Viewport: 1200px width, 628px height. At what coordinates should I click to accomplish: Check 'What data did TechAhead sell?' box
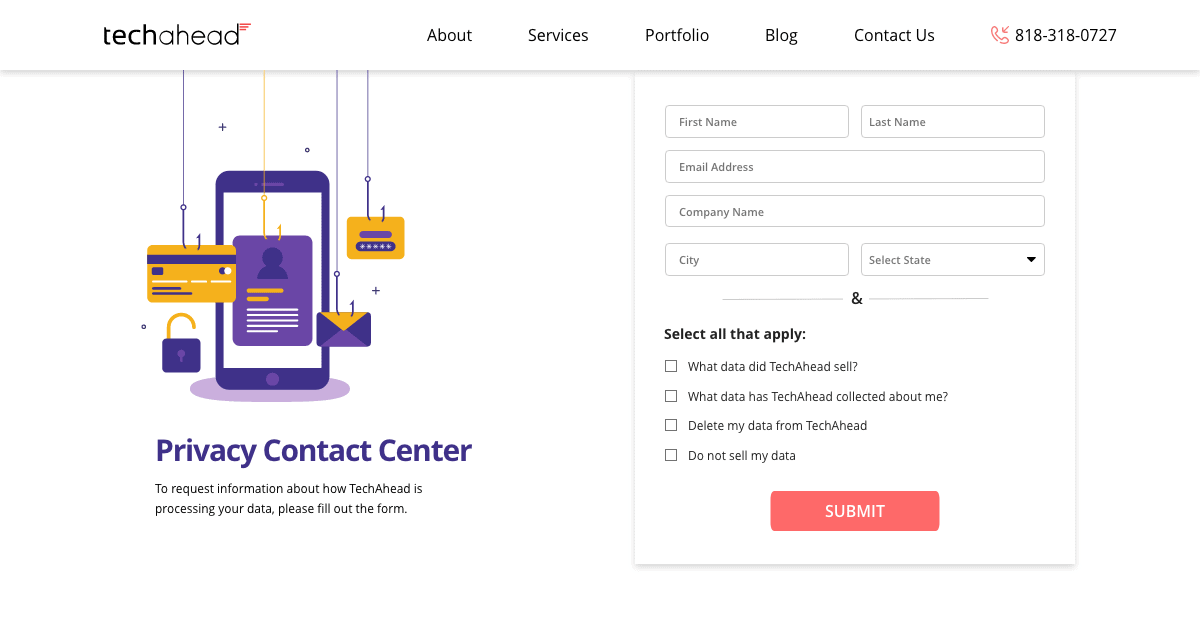click(671, 366)
